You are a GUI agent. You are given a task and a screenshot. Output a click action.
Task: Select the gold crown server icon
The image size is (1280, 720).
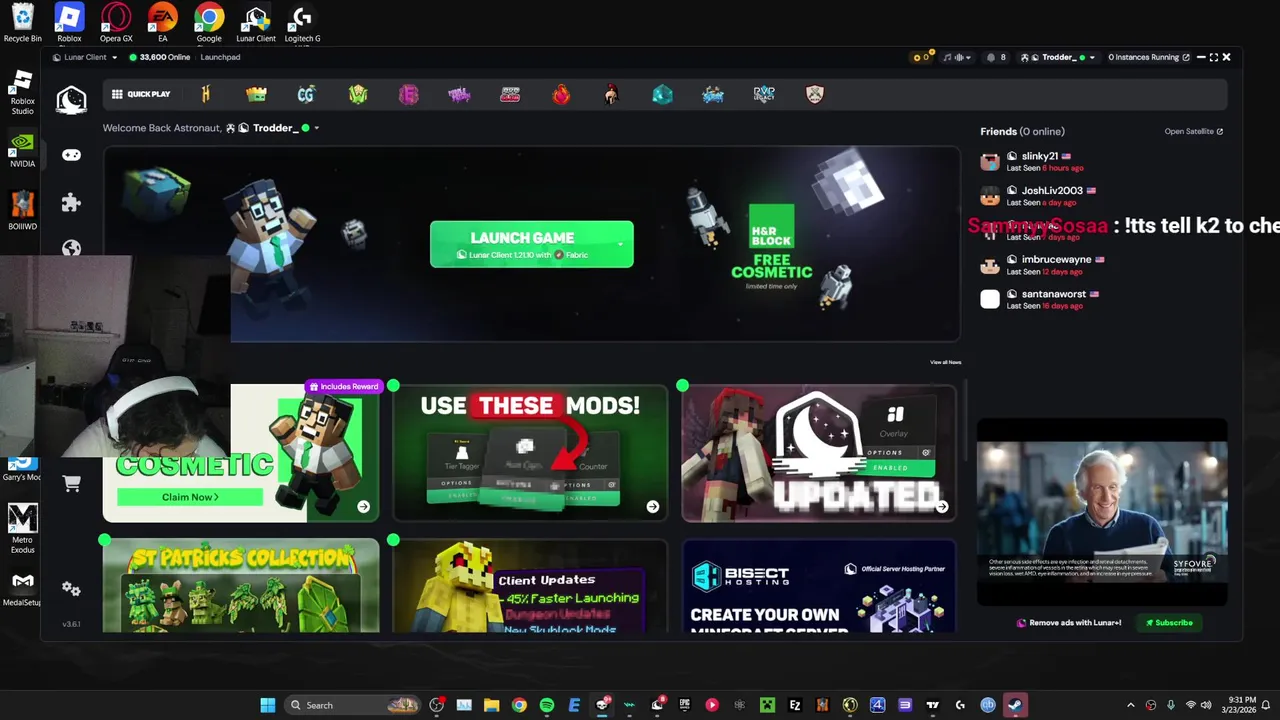pyautogui.click(x=257, y=94)
